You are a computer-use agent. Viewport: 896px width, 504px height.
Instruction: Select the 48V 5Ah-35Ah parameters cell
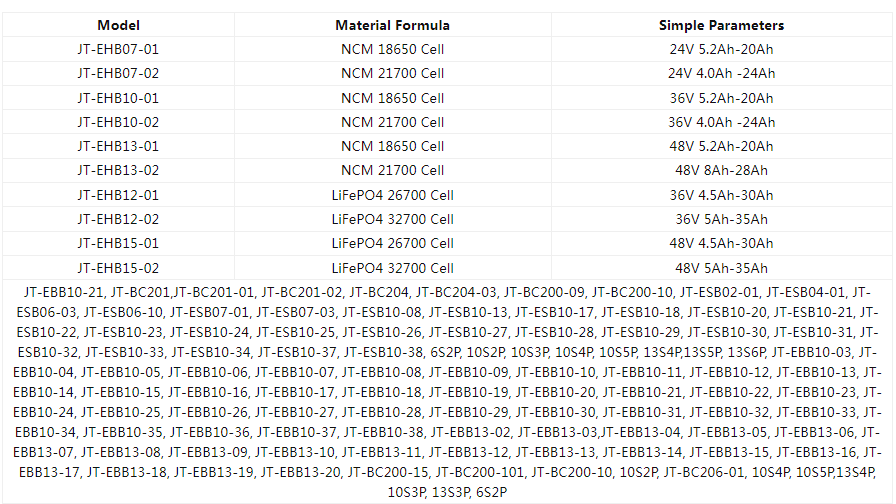(721, 268)
